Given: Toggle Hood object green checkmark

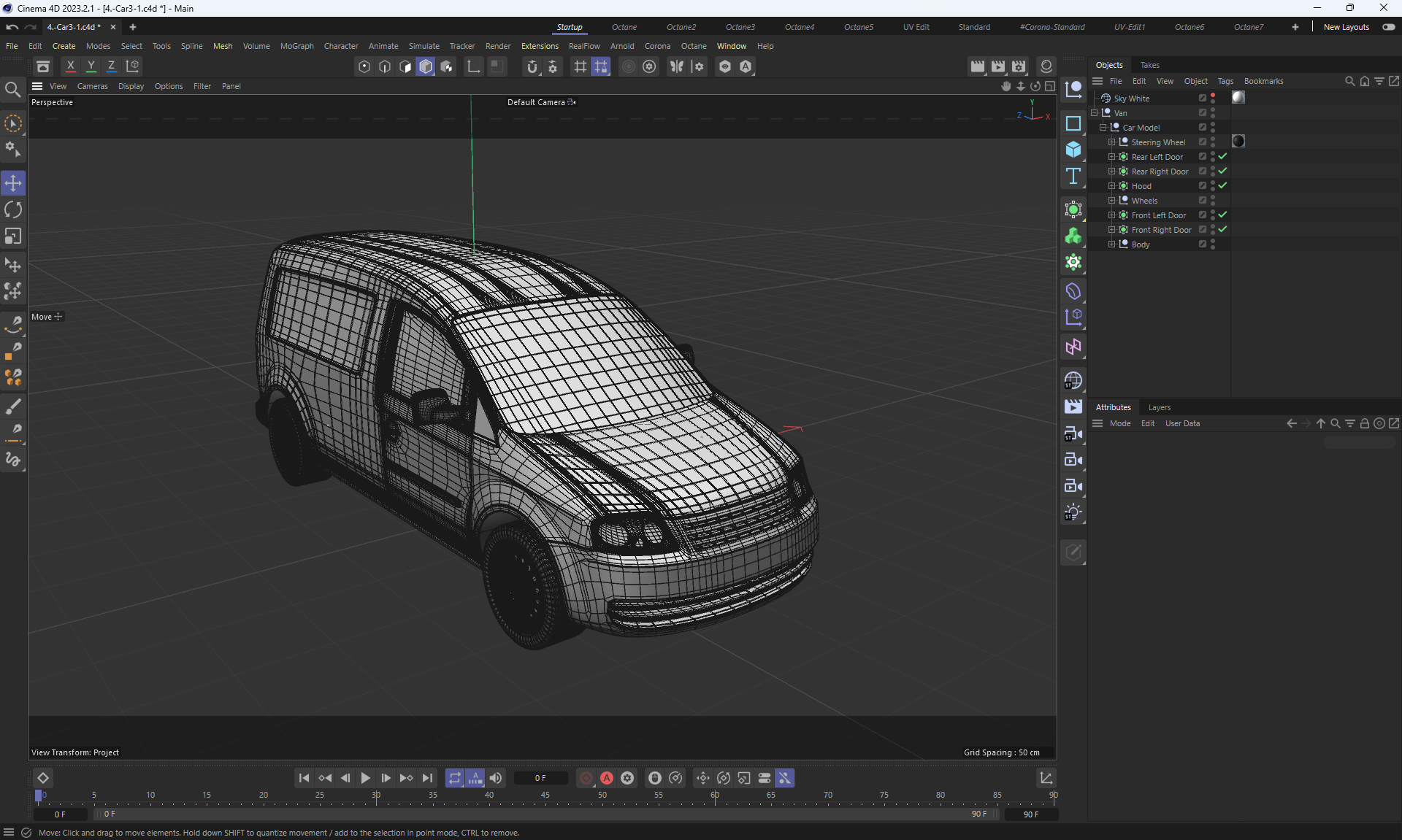Looking at the screenshot, I should [1222, 185].
